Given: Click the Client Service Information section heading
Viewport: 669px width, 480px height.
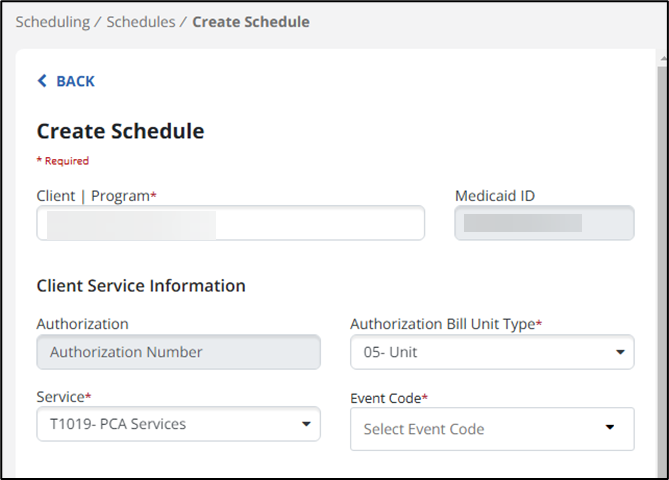Looking at the screenshot, I should tap(141, 286).
